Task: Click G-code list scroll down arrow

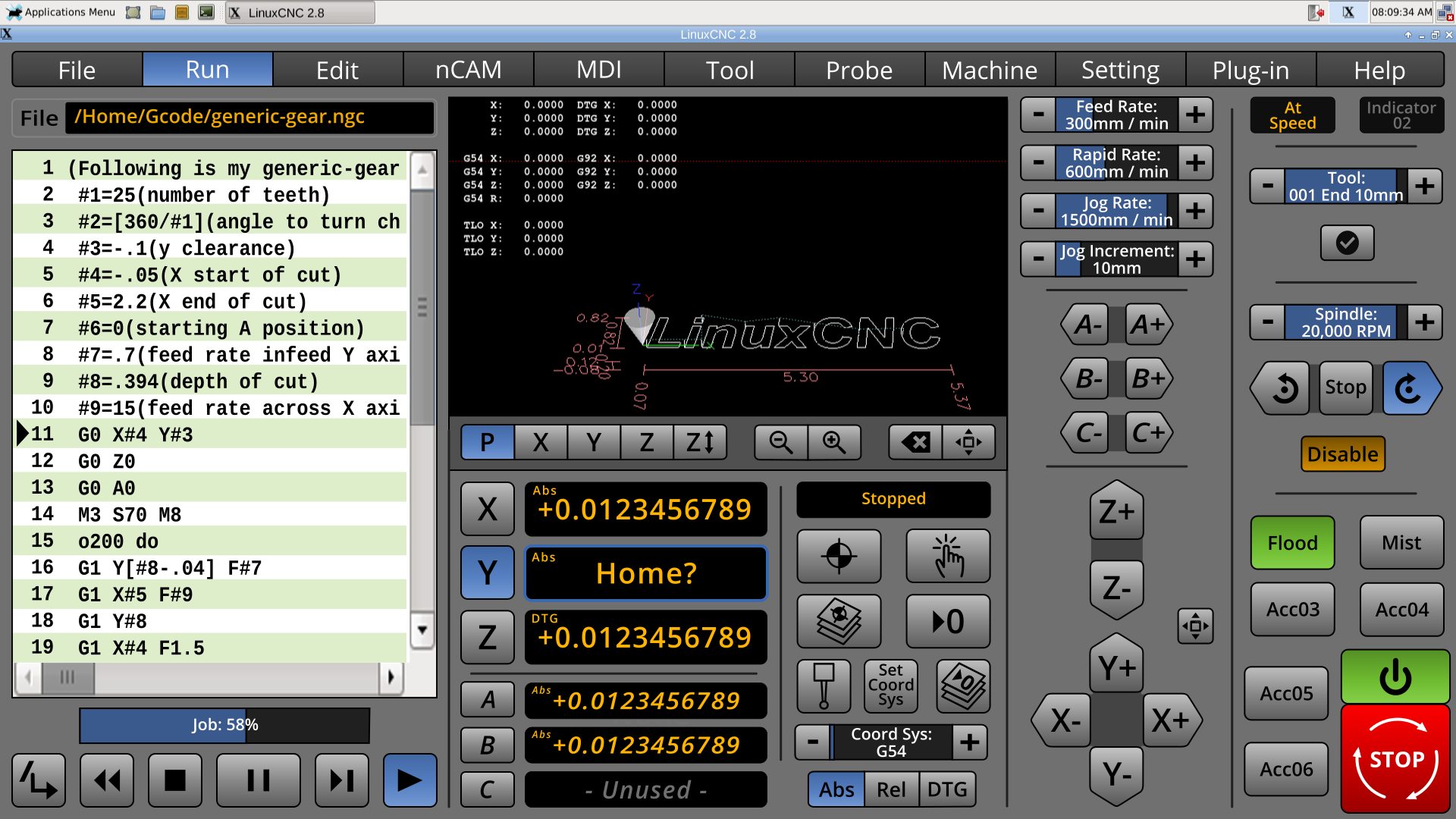Action: (x=422, y=631)
